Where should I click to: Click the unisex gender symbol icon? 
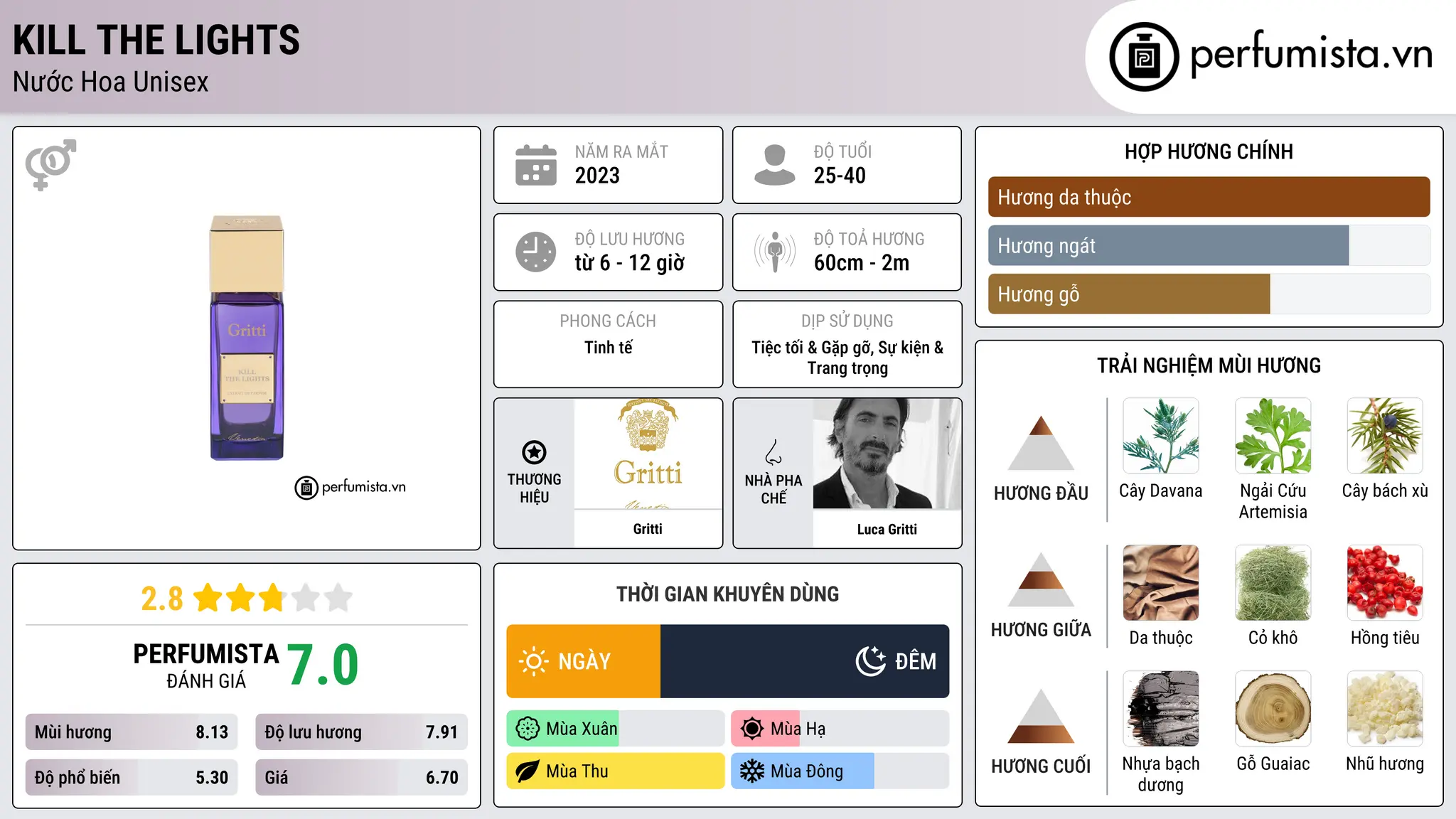click(50, 164)
